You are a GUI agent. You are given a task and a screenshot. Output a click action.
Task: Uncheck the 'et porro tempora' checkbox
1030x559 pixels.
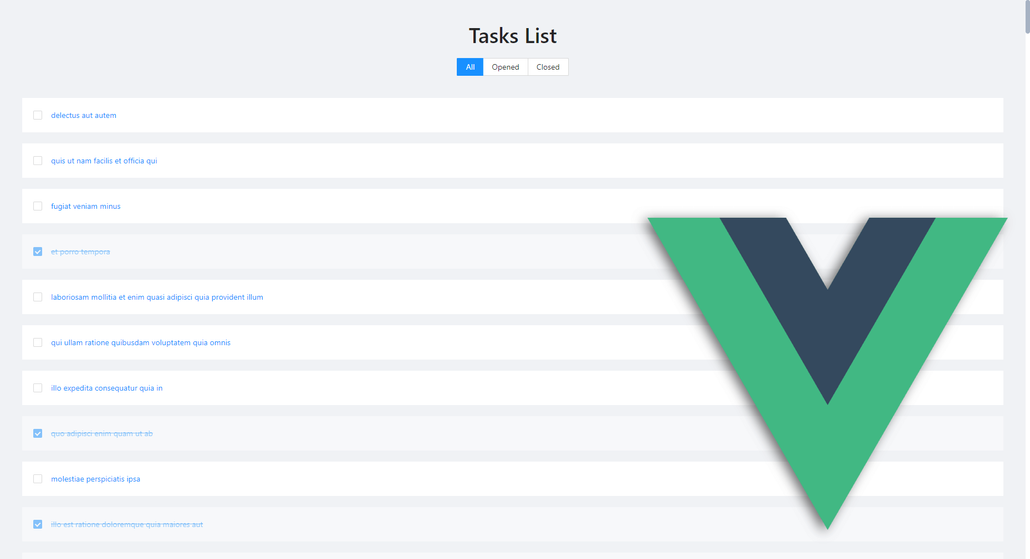(38, 252)
